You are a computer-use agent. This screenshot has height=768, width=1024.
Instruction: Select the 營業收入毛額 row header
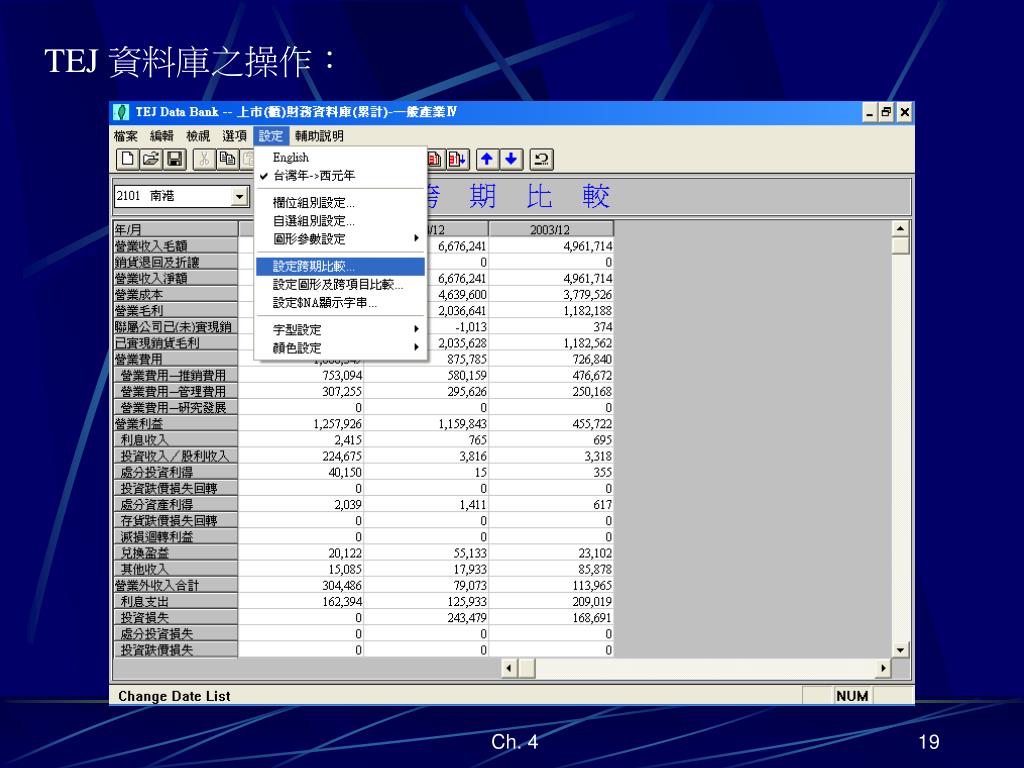[x=176, y=246]
